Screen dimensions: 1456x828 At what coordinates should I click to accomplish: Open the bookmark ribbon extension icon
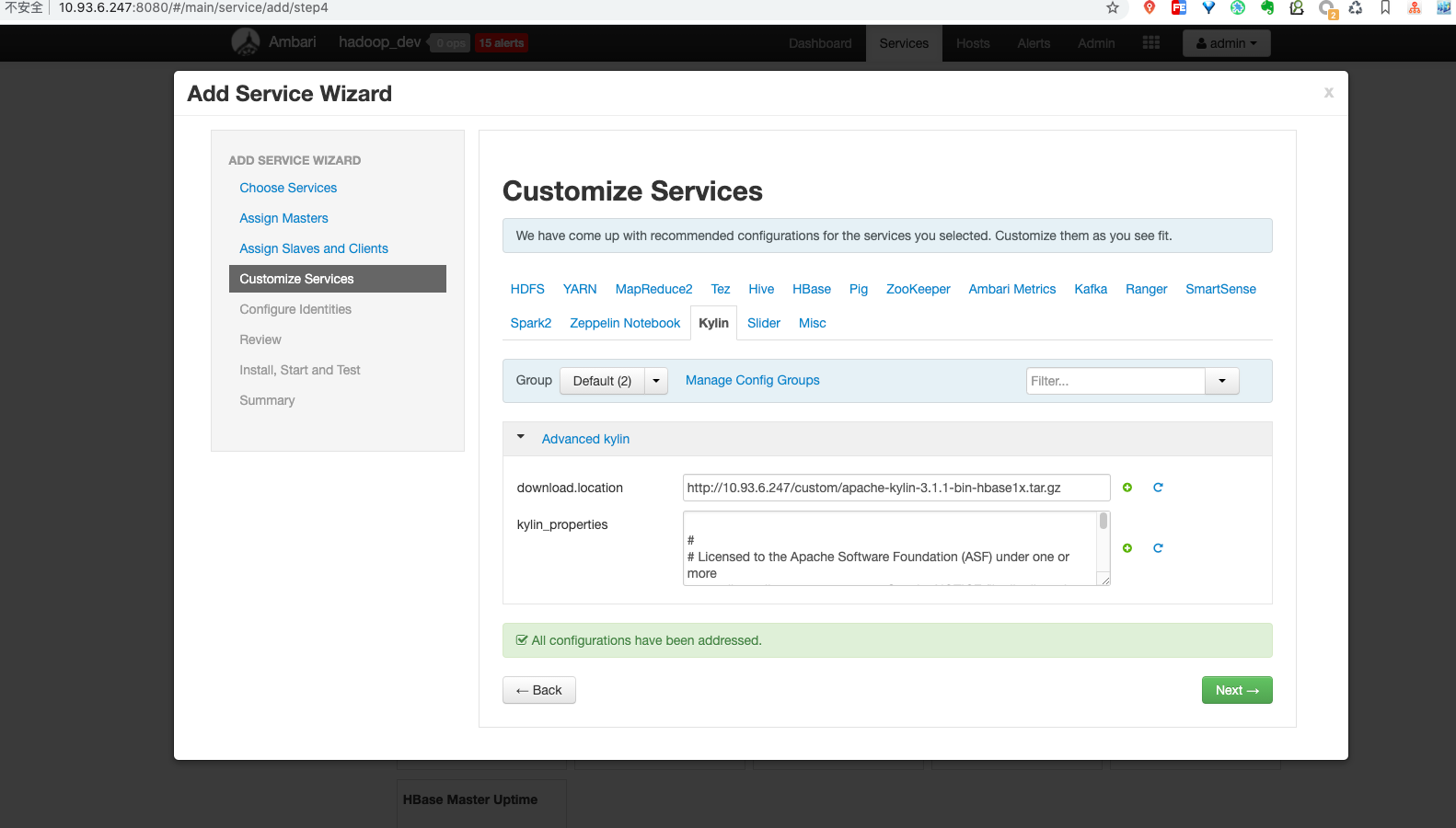1385,8
